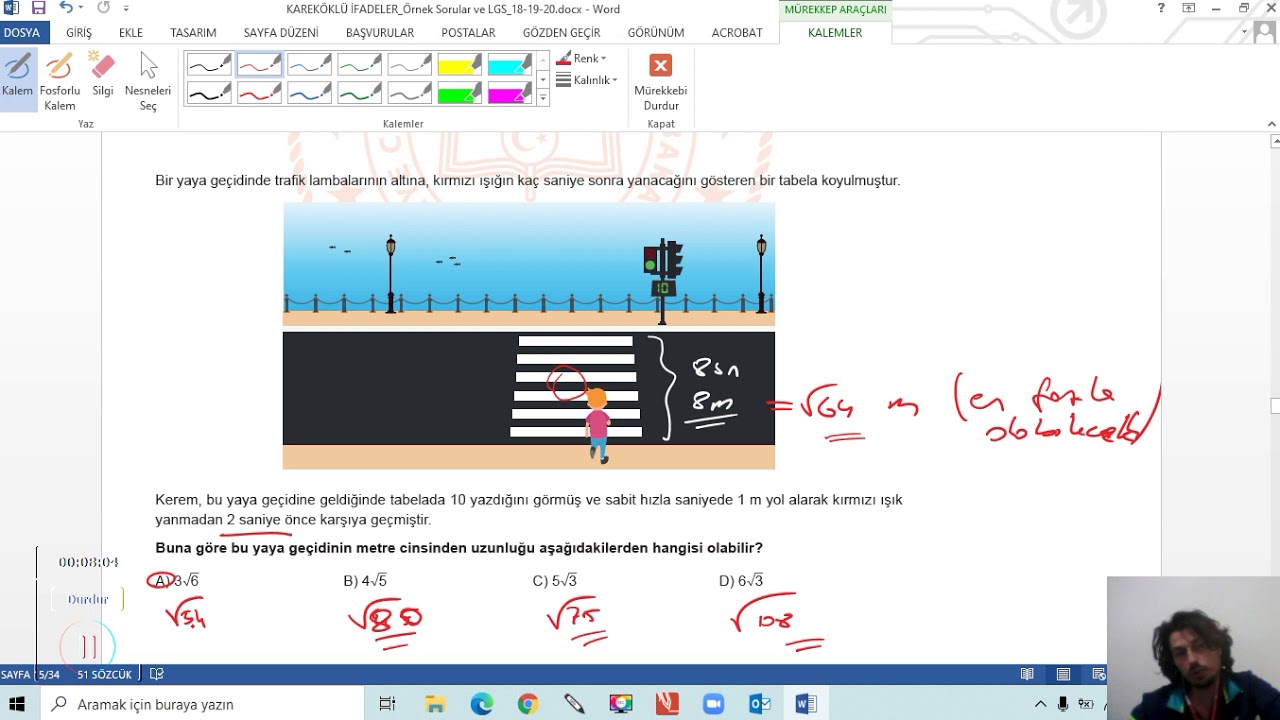Image resolution: width=1280 pixels, height=720 pixels.
Task: Switch to Read Mode view
Action: coord(1027,675)
